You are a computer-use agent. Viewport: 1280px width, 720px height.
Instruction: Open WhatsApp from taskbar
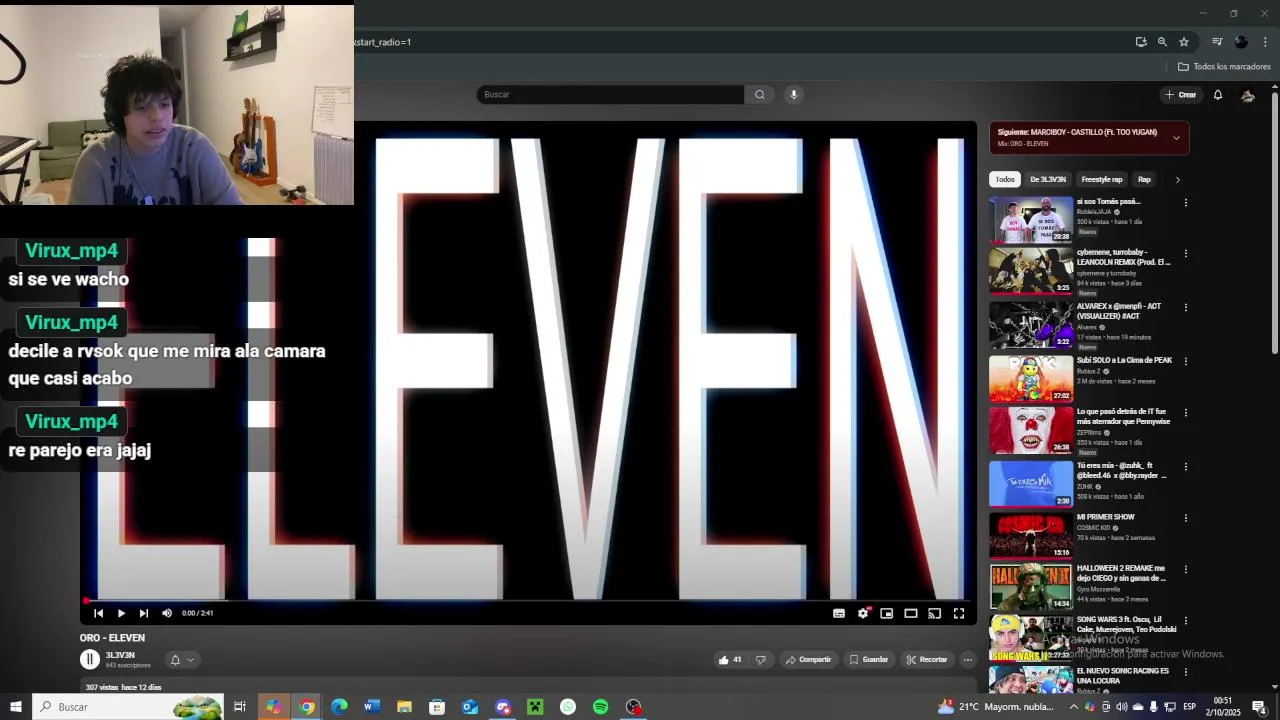(x=568, y=707)
